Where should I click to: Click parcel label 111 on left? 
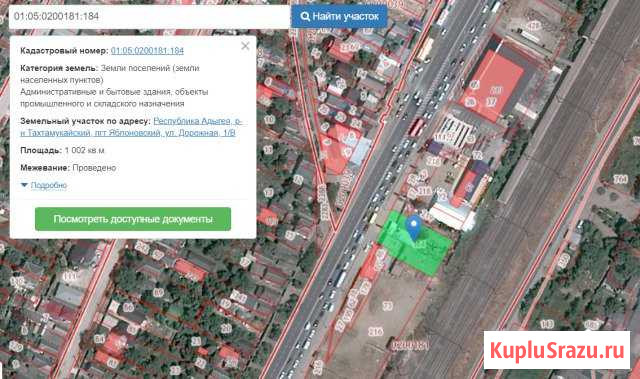(70, 276)
